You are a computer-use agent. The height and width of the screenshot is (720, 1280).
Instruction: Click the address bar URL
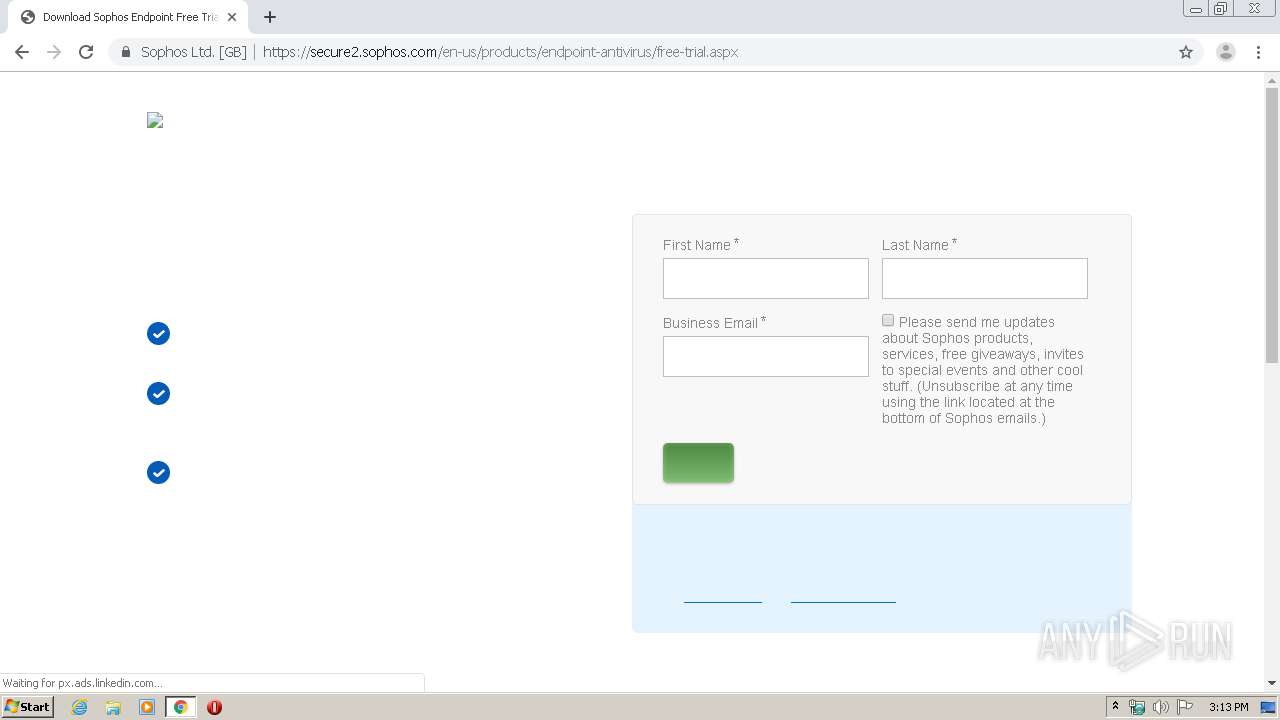tap(500, 52)
